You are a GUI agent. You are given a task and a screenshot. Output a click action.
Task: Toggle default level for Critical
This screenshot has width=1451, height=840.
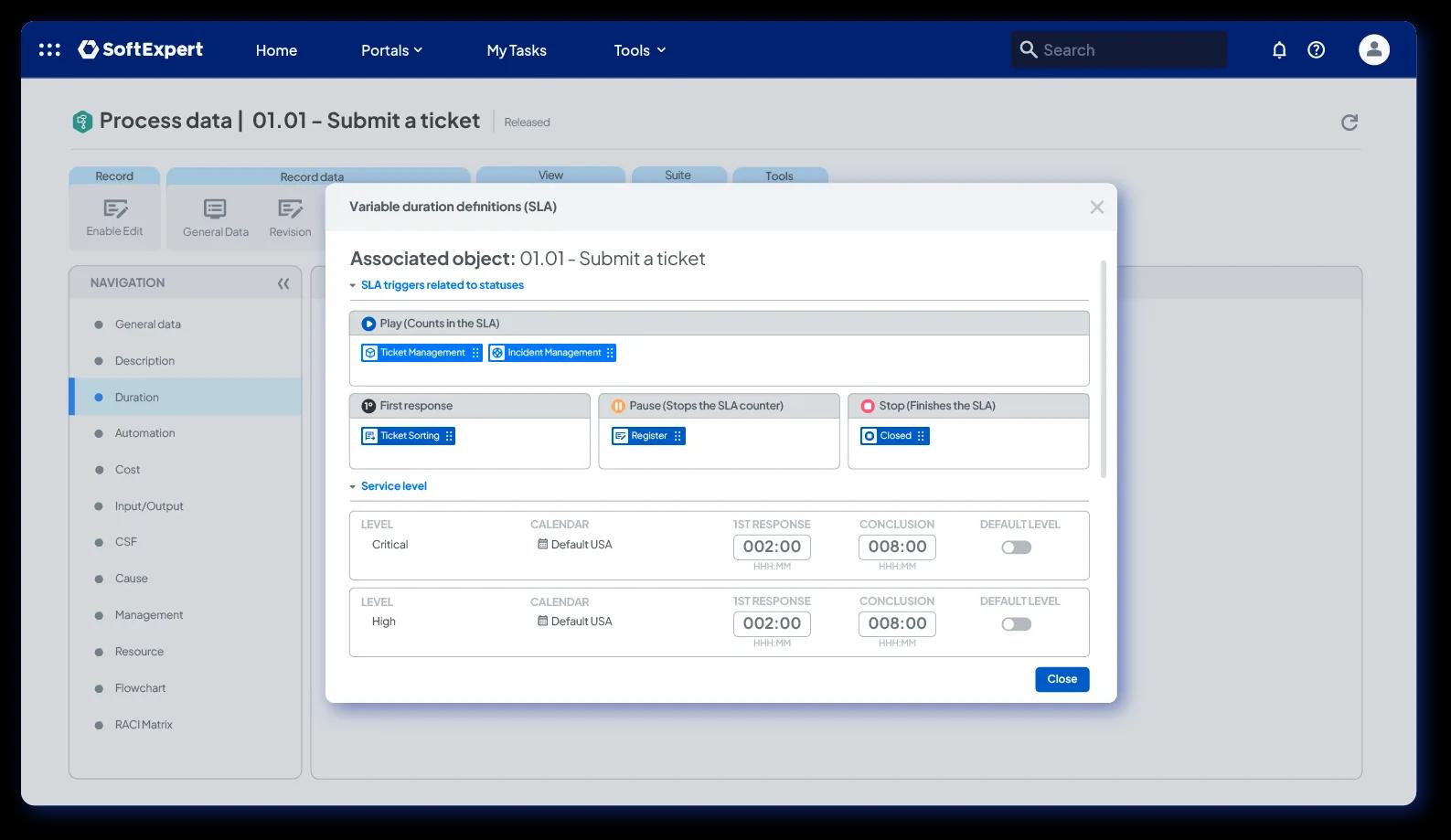click(x=1016, y=548)
